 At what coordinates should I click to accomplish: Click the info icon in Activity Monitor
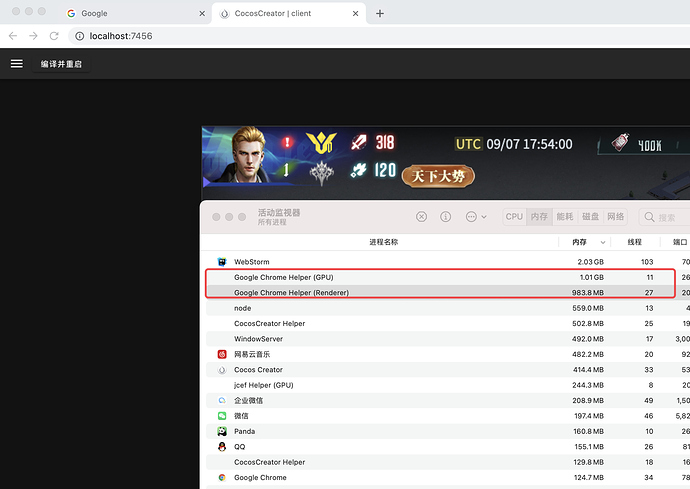click(x=446, y=217)
